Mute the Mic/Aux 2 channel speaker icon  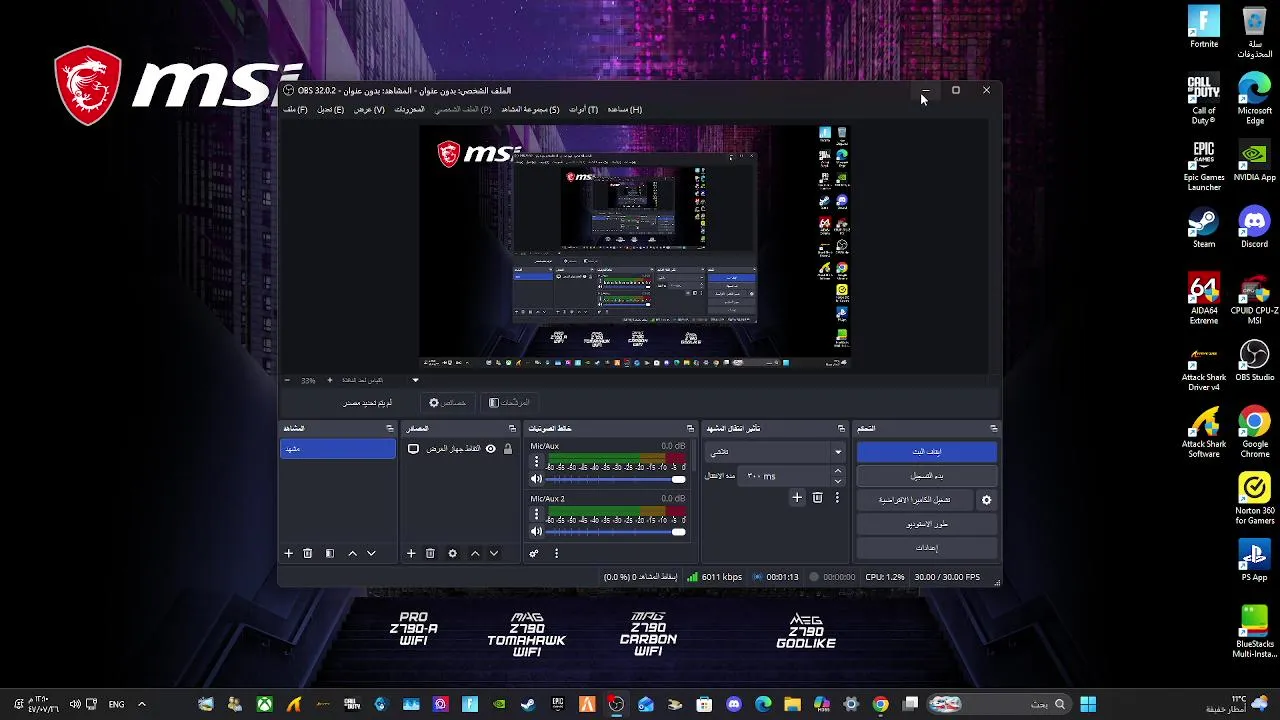pyautogui.click(x=536, y=531)
